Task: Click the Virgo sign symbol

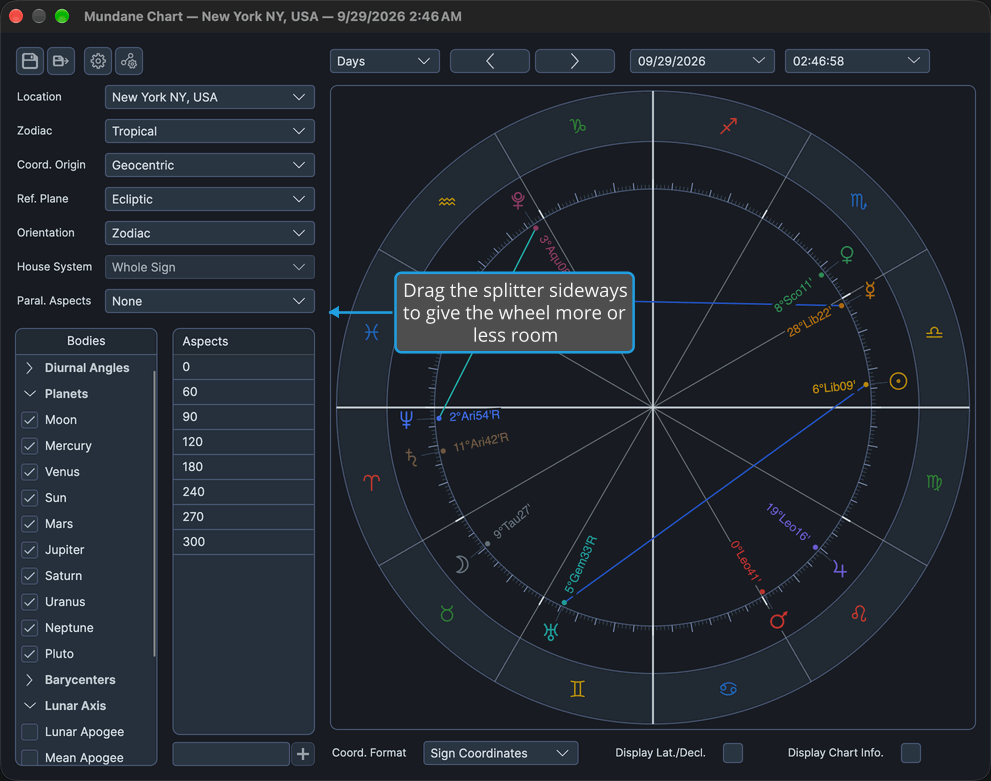Action: point(934,483)
